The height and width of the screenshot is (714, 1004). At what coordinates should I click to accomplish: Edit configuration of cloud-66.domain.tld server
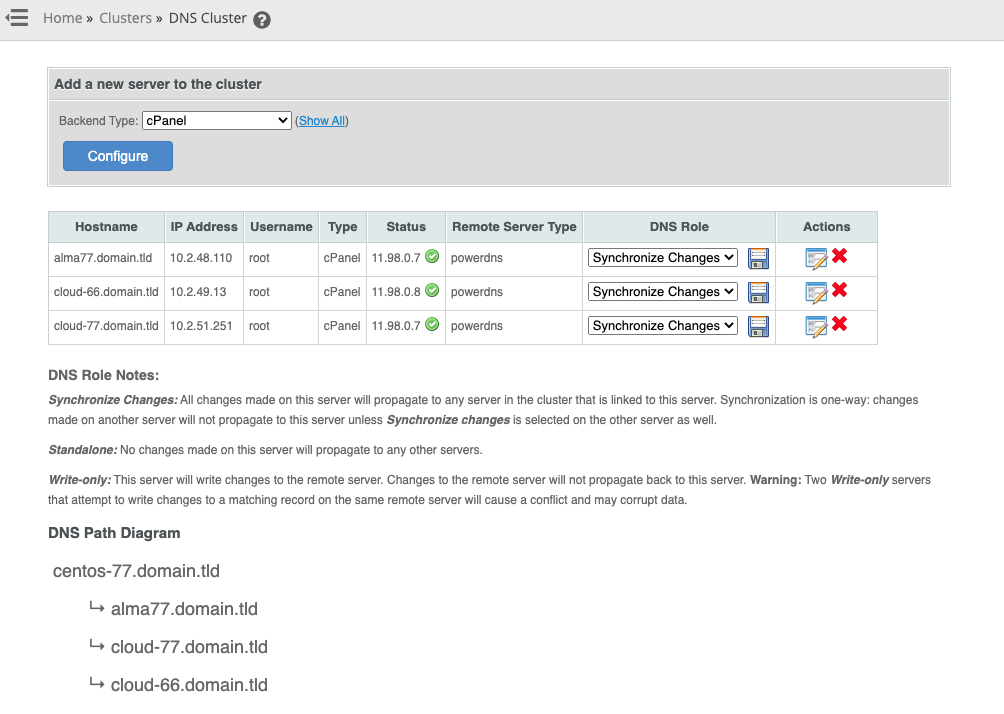point(816,292)
